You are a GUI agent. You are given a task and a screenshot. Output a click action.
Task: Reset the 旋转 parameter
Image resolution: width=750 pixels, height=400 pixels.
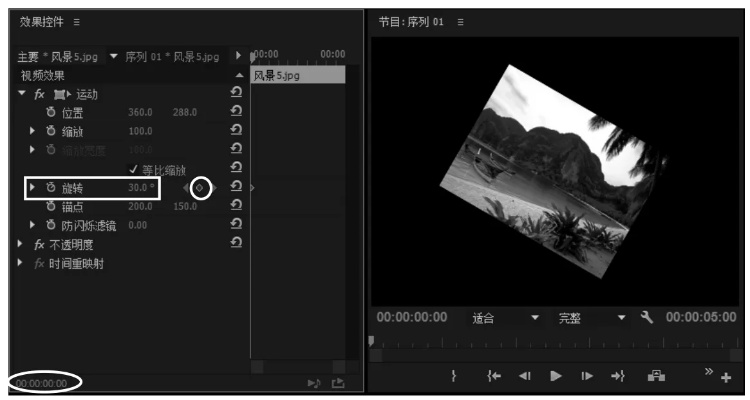(236, 186)
